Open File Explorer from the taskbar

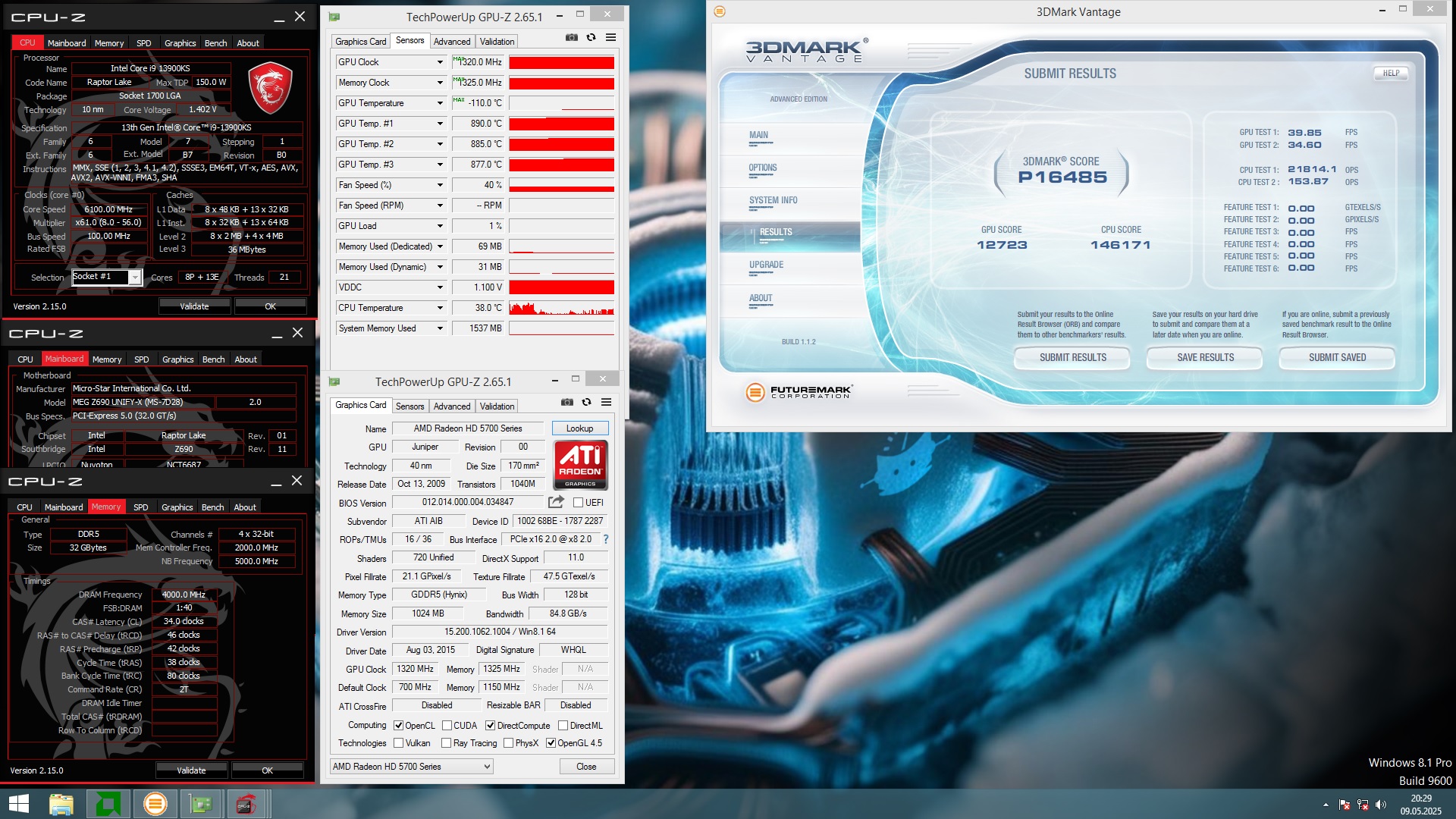pos(61,804)
